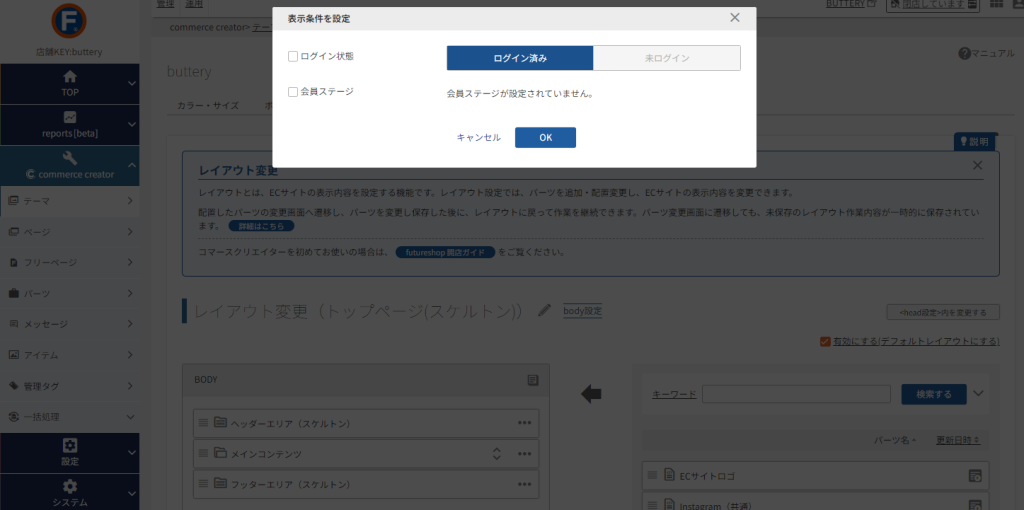1024x510 pixels.
Task: Expand メインコンテンツ with up-down chevron
Action: pos(496,454)
